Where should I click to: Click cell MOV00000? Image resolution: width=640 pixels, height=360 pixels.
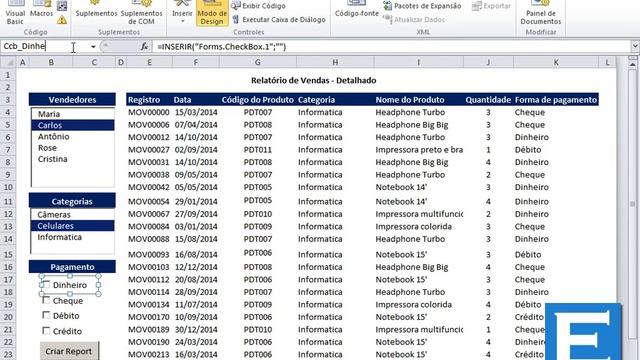149,112
